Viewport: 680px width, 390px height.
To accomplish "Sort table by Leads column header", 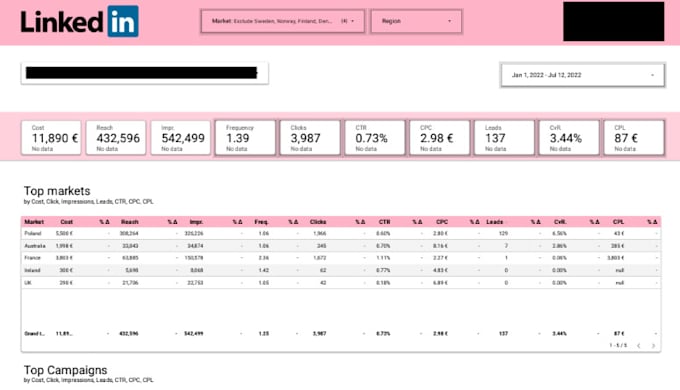I will click(x=494, y=222).
